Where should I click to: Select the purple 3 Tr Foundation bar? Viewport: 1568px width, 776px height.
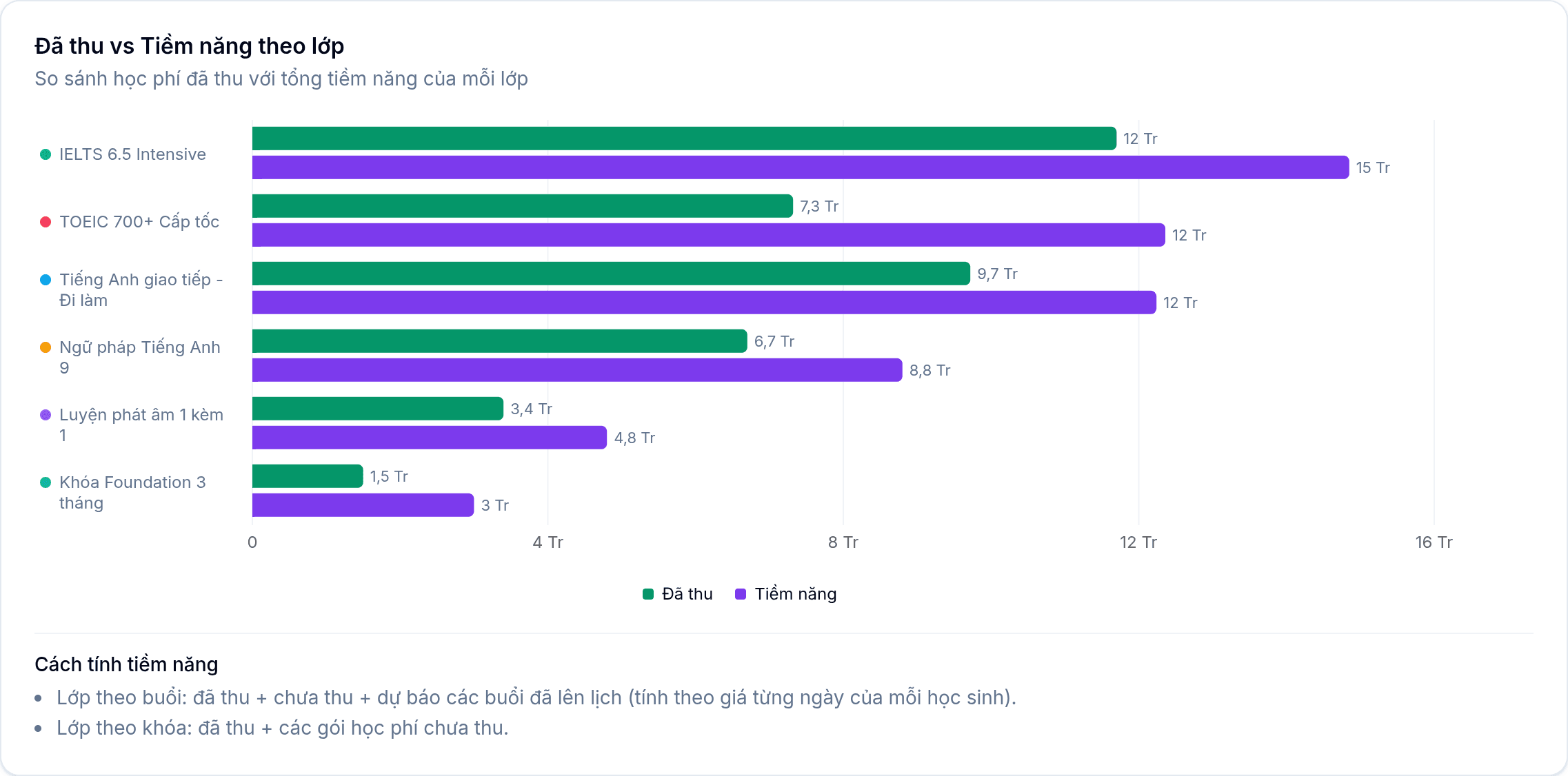[x=363, y=505]
